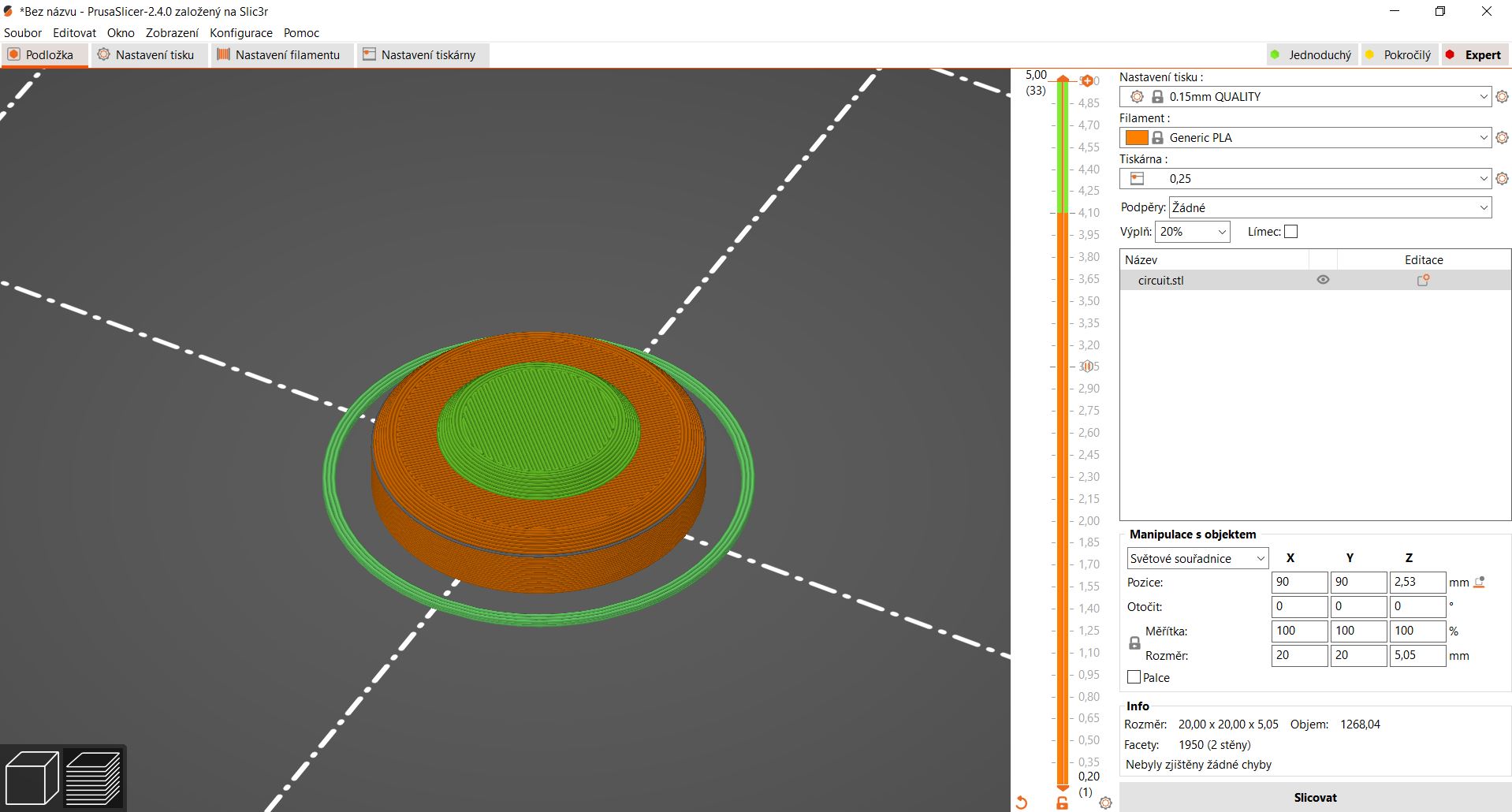Screen dimensions: 1512x812
Task: Toggle the scale proportions lock
Action: pos(1134,643)
